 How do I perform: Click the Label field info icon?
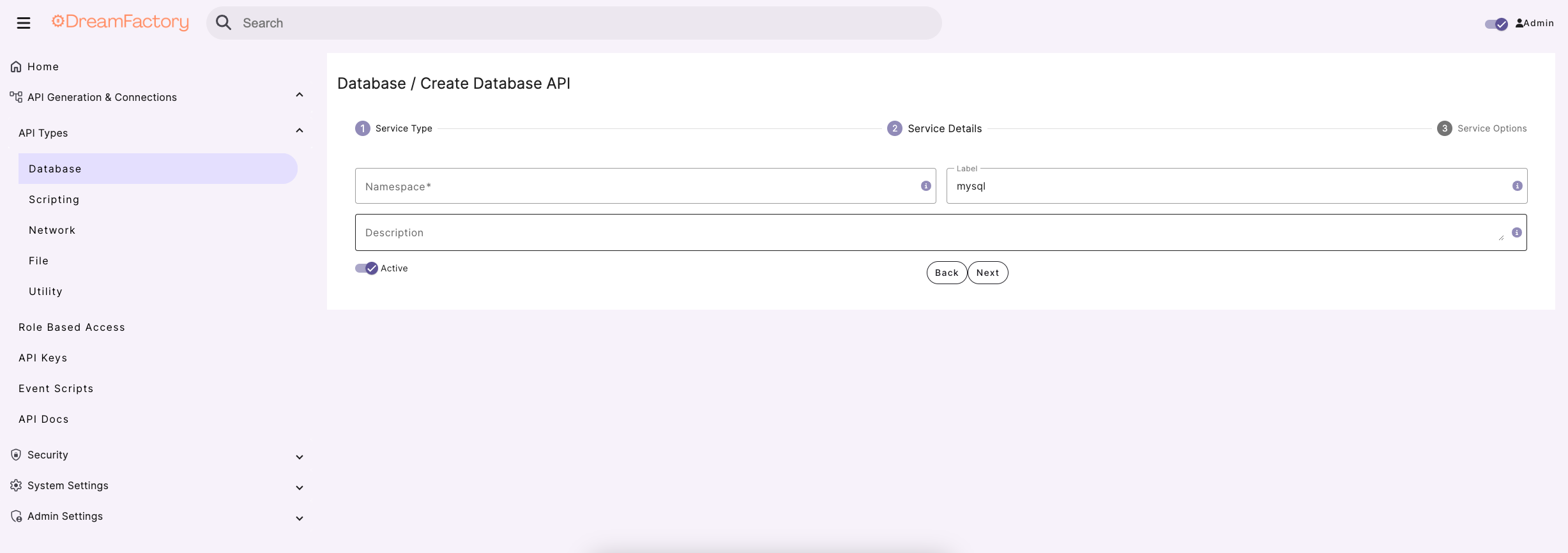coord(1517,186)
